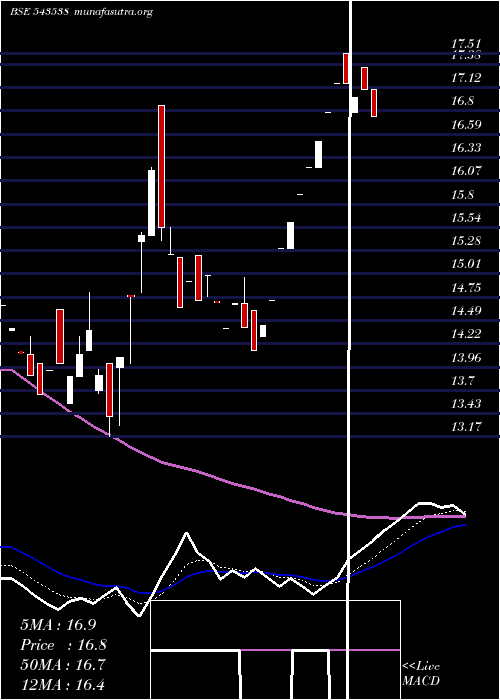Viewport: 500px width, 700px height.
Task: Click the 13.96 price axis label
Action: (x=466, y=358)
